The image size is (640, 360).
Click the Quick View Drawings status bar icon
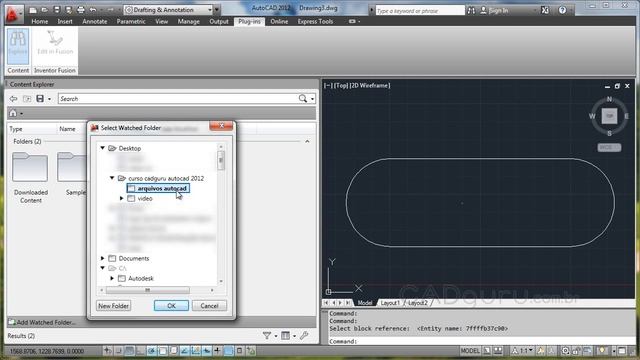498,351
